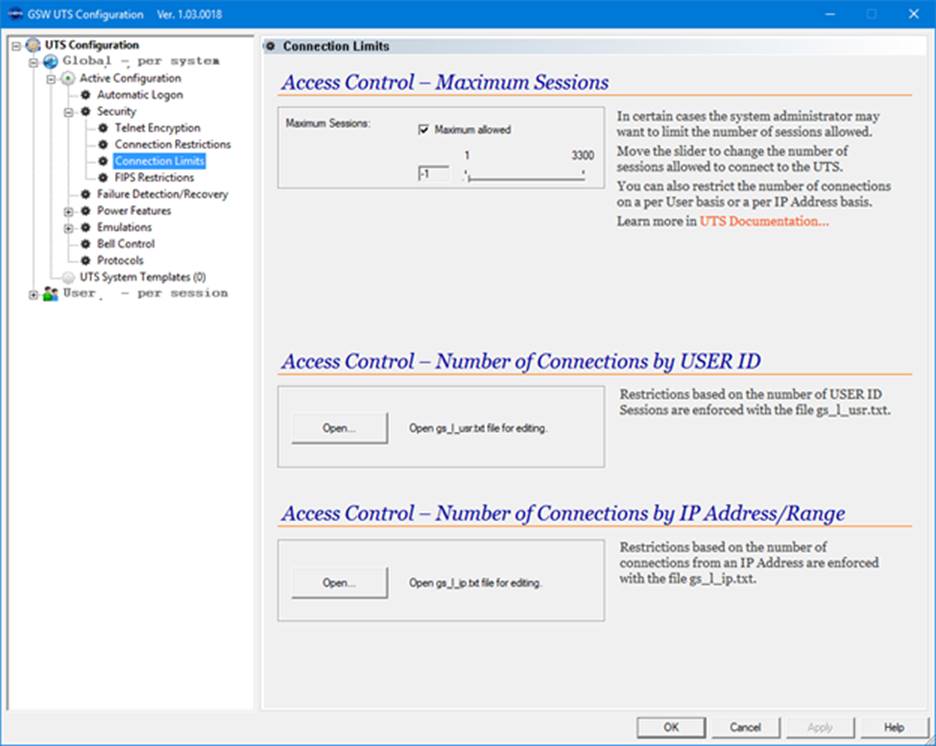Click 'Open gs_l_ip.txt file for editing.' text
This screenshot has width=936, height=746.
coord(475,582)
